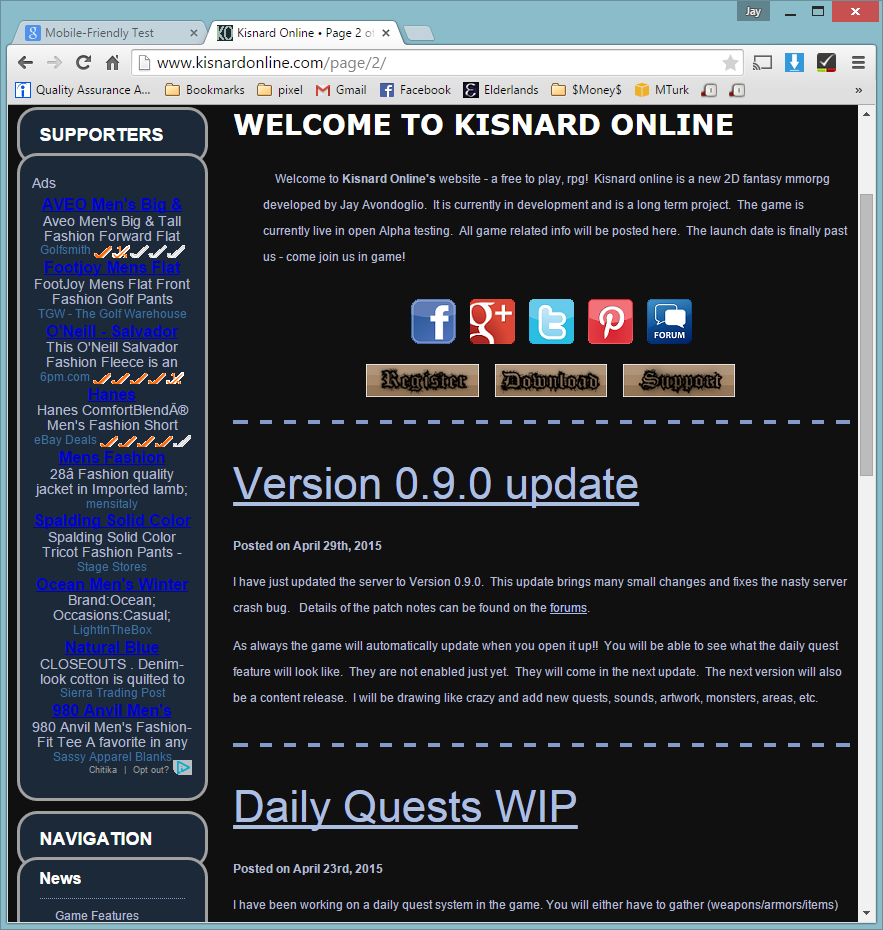This screenshot has height=930, width=883.
Task: Close the Kisnard Online tab
Action: [386, 33]
